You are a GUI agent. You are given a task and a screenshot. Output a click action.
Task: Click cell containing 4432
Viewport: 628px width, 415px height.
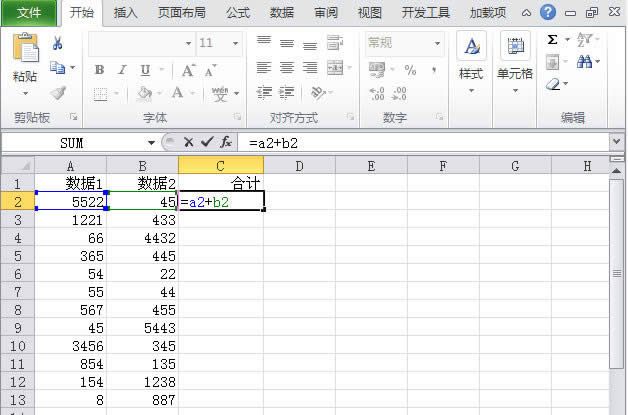143,238
